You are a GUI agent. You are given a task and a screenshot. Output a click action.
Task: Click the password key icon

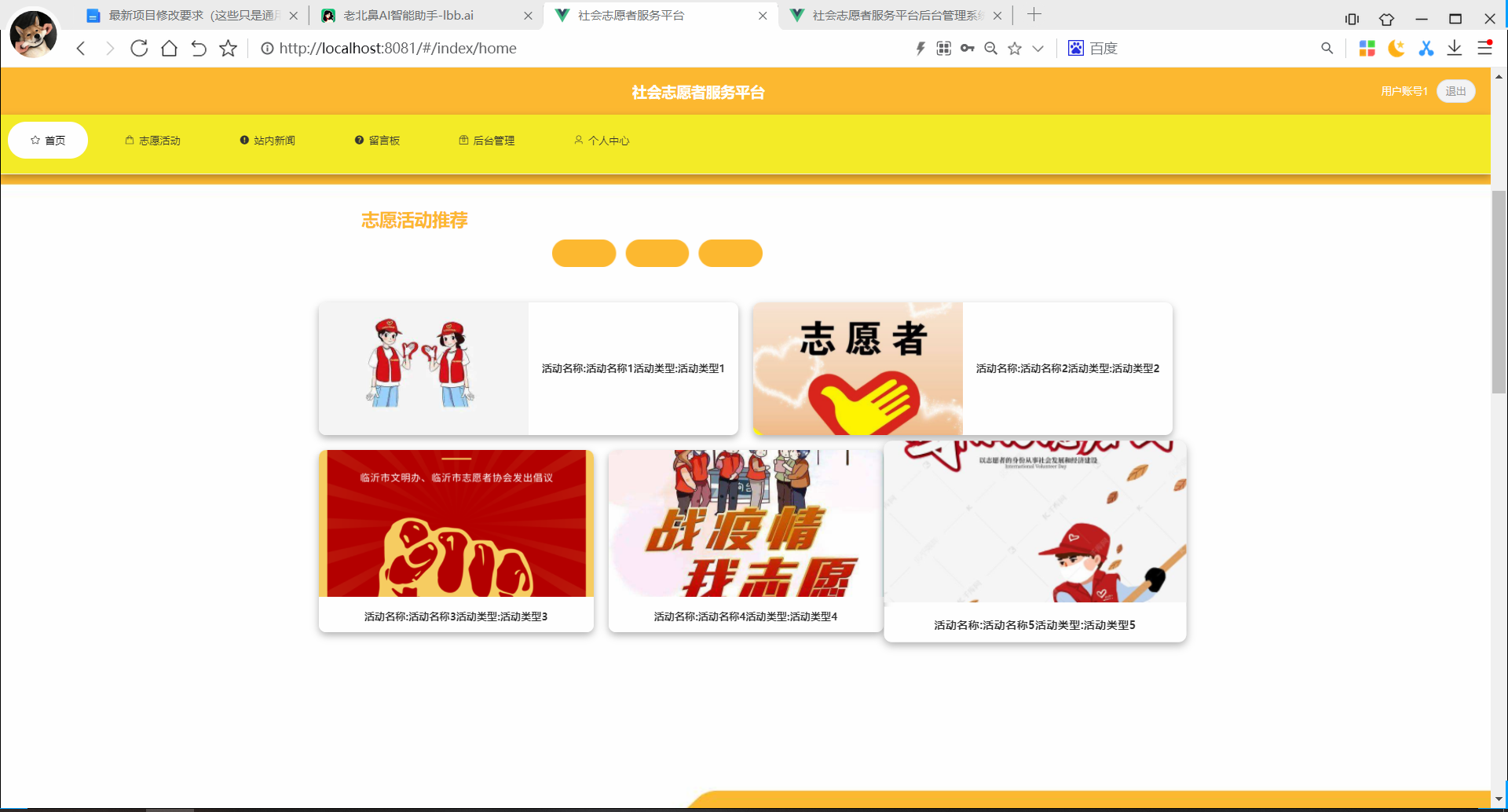point(968,49)
